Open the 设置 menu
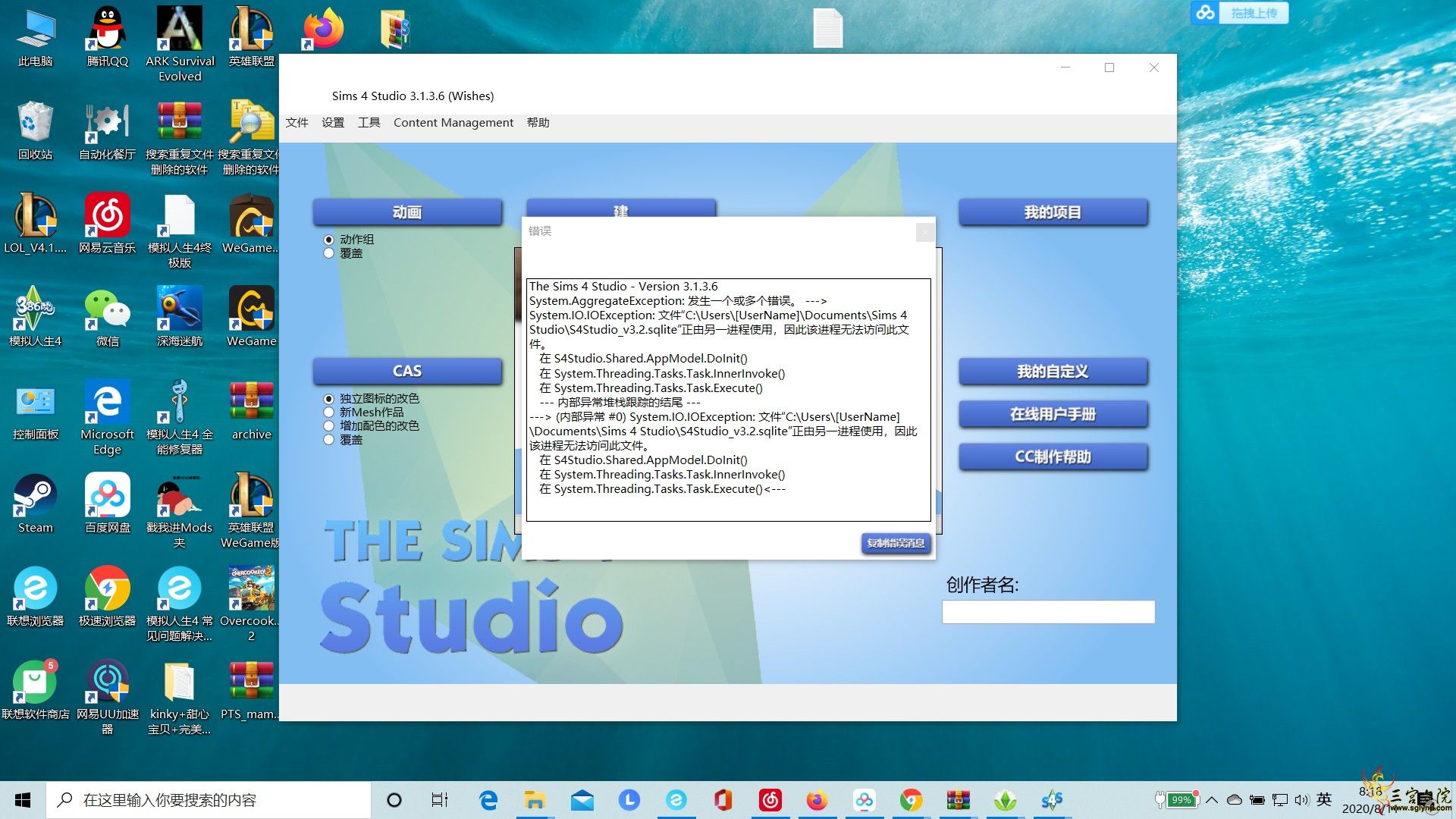1456x819 pixels. (333, 123)
